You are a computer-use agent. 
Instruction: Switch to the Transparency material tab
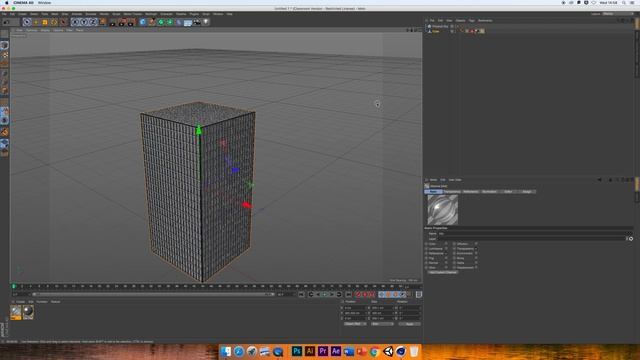coord(452,191)
